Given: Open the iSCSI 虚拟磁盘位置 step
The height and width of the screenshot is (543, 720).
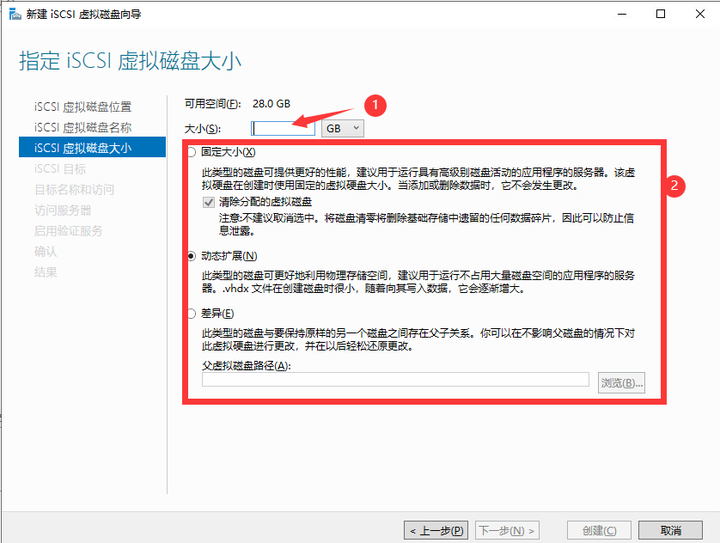Looking at the screenshot, I should (x=83, y=107).
